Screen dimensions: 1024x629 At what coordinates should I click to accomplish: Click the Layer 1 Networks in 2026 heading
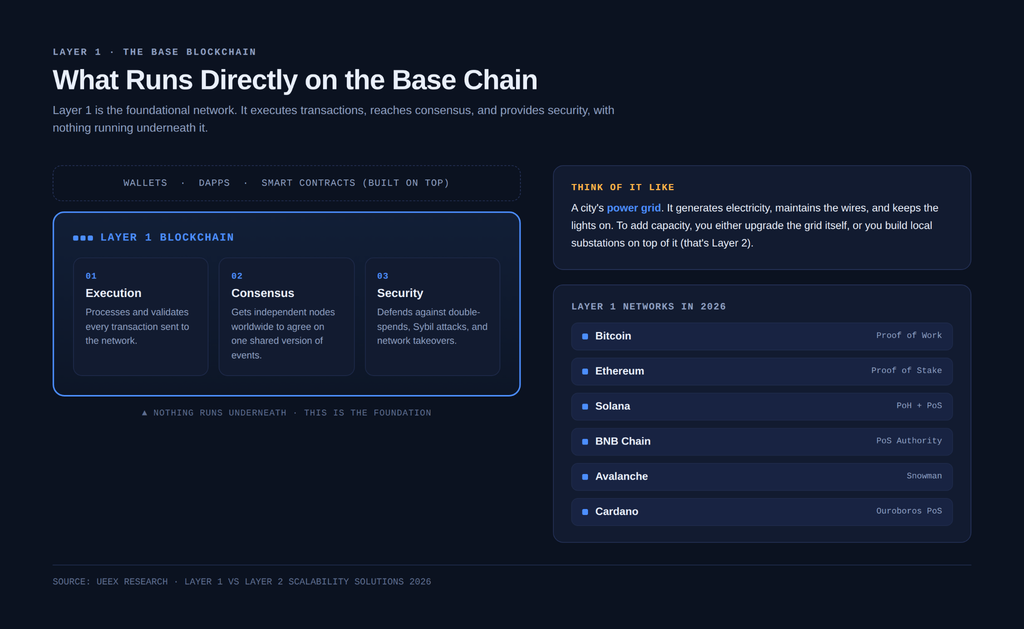(x=648, y=307)
